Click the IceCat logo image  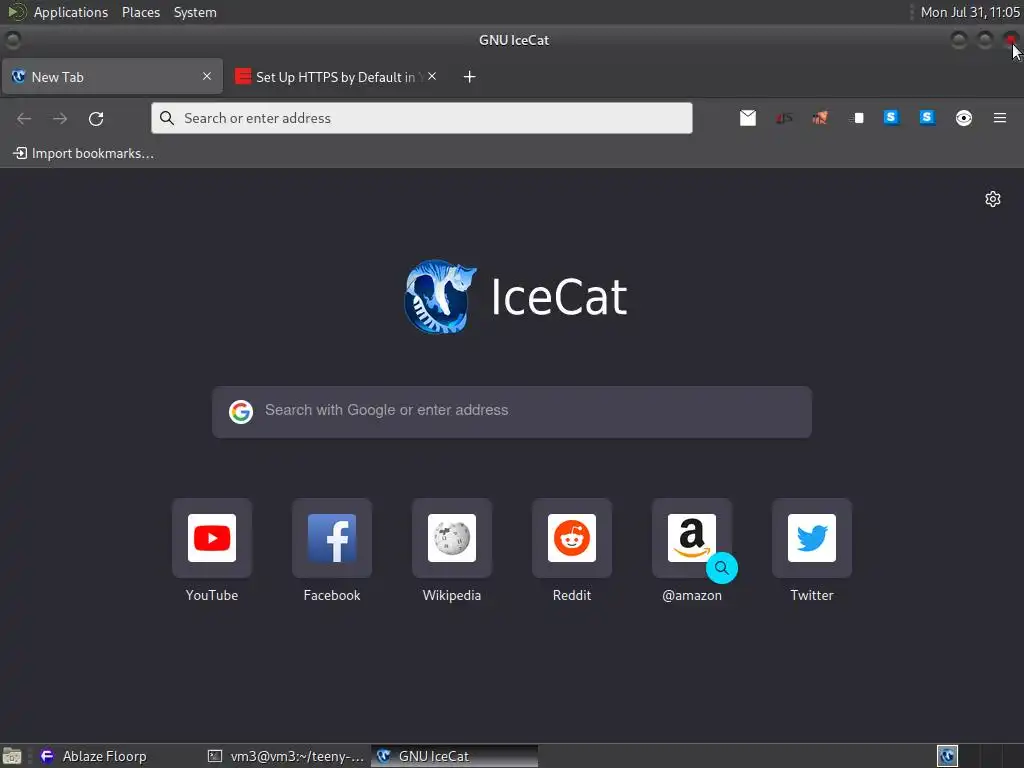pos(440,296)
